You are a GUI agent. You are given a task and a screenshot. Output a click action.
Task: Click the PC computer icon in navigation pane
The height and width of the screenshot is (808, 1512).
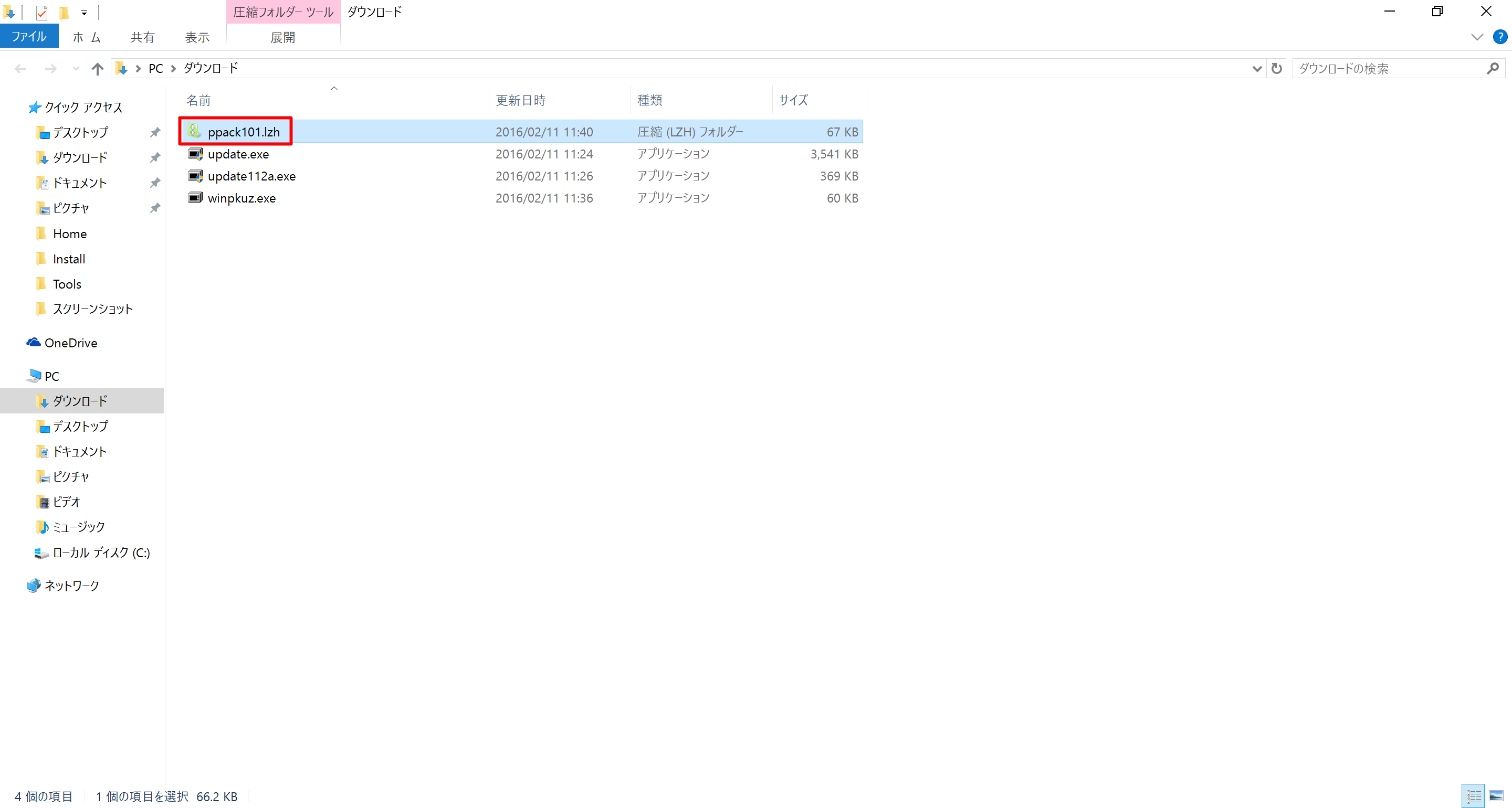(x=34, y=376)
